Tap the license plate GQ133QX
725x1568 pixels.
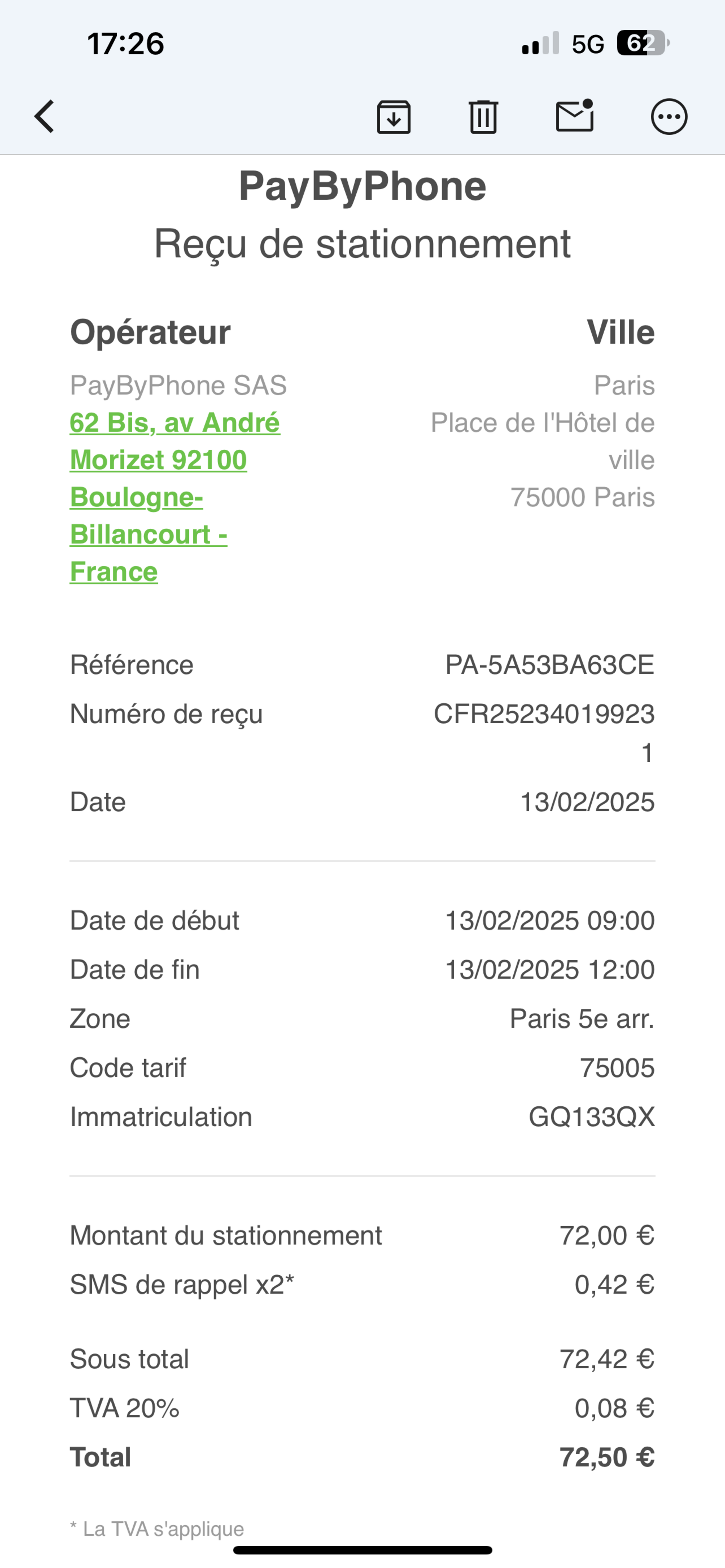pyautogui.click(x=591, y=1117)
